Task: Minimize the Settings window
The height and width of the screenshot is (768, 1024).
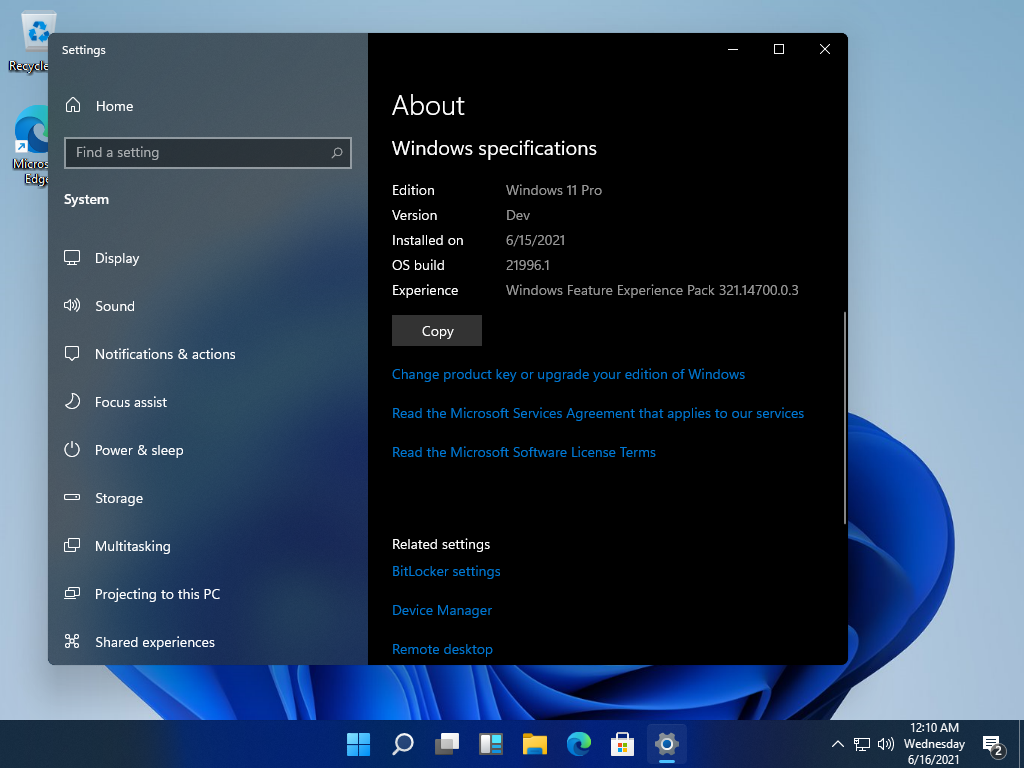Action: 733,50
